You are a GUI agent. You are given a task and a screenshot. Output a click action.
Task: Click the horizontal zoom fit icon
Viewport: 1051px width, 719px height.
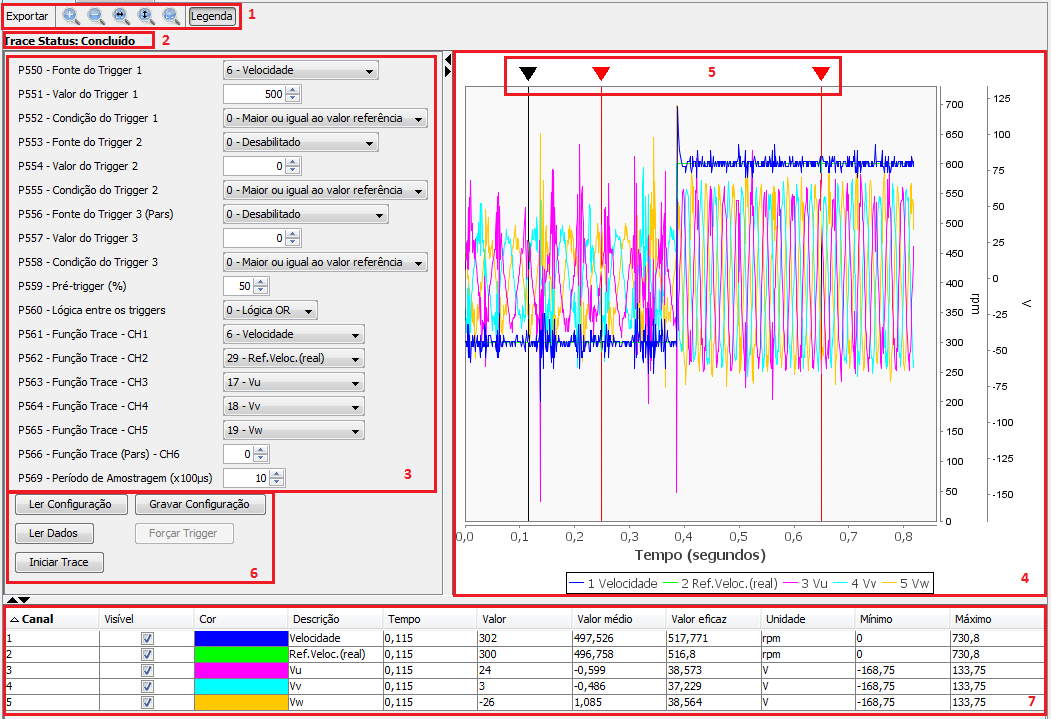[121, 16]
